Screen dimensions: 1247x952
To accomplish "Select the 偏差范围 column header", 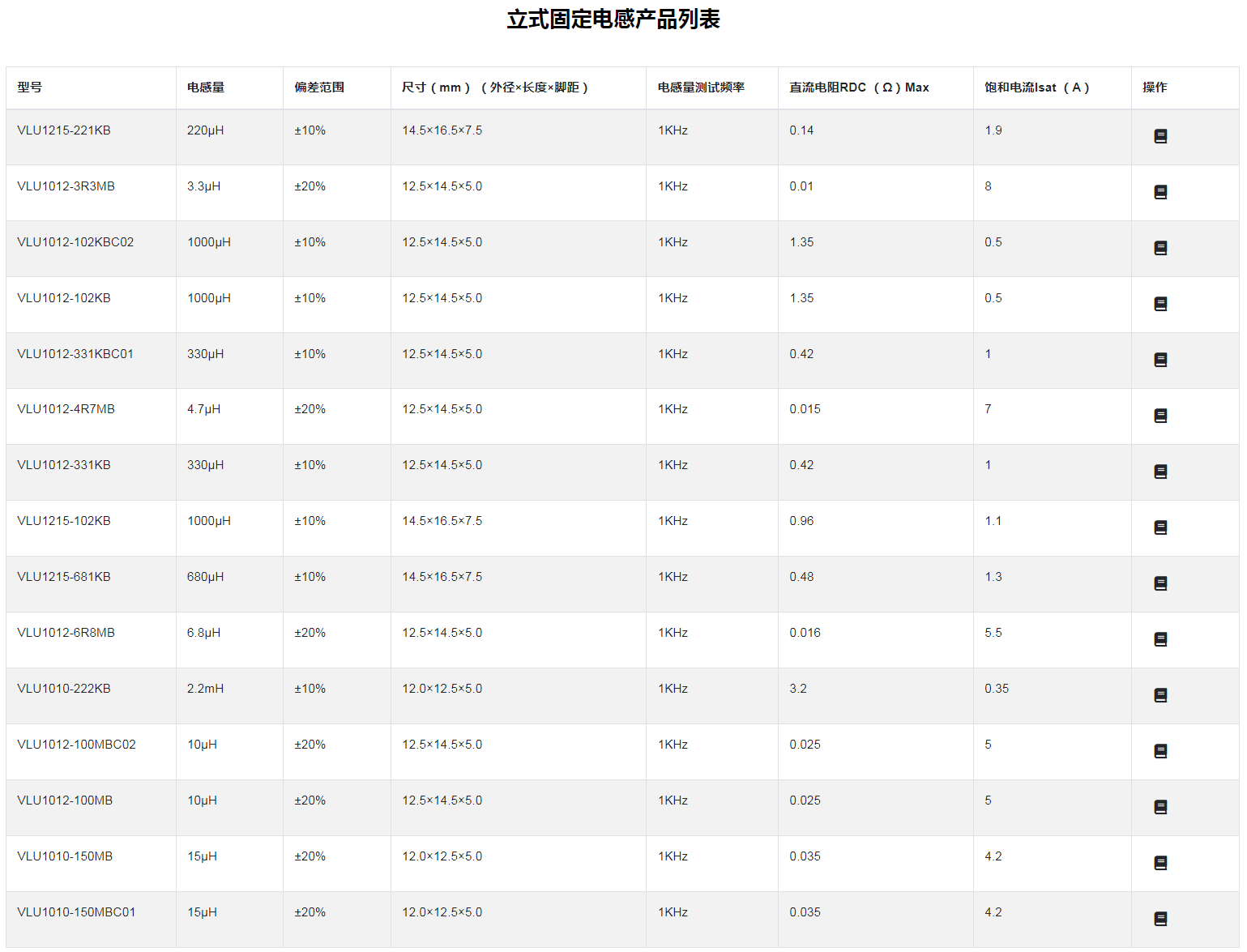I will click(x=319, y=88).
